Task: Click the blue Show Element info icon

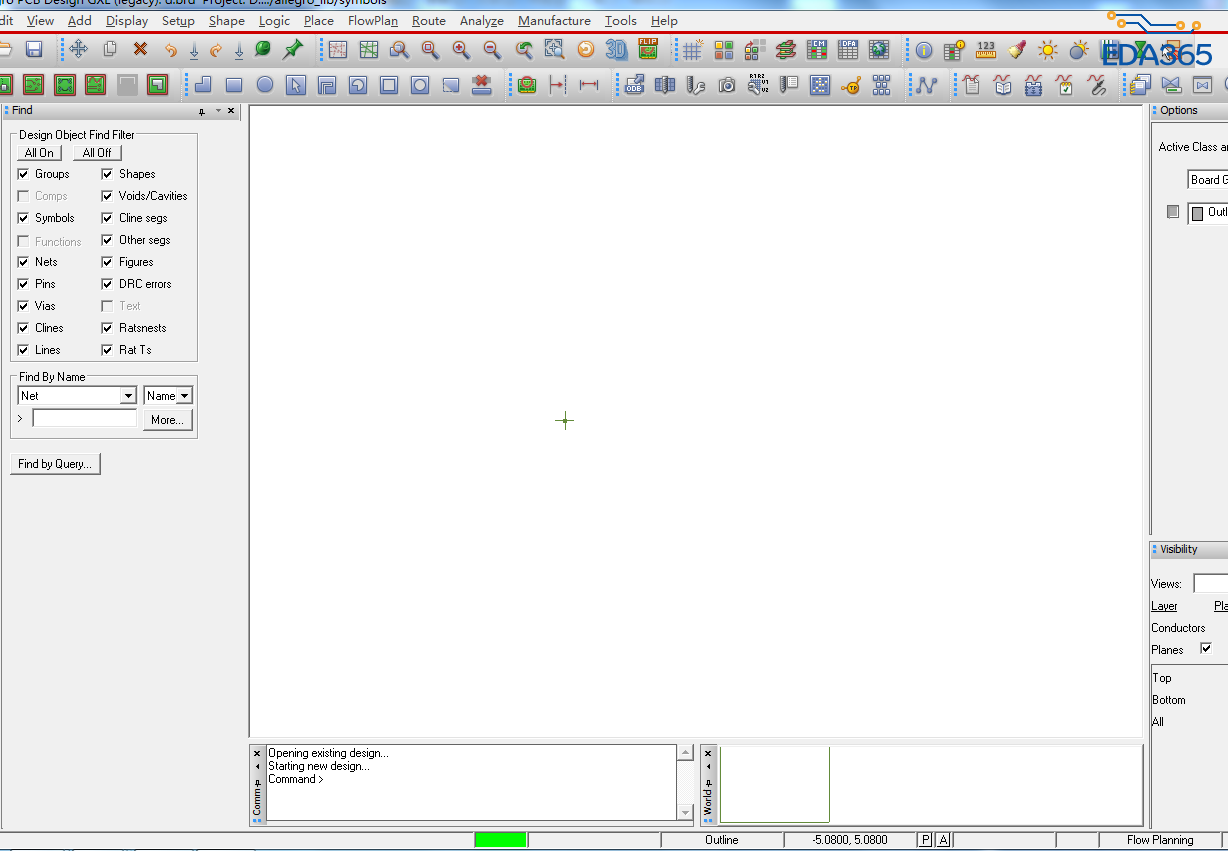Action: 924,49
